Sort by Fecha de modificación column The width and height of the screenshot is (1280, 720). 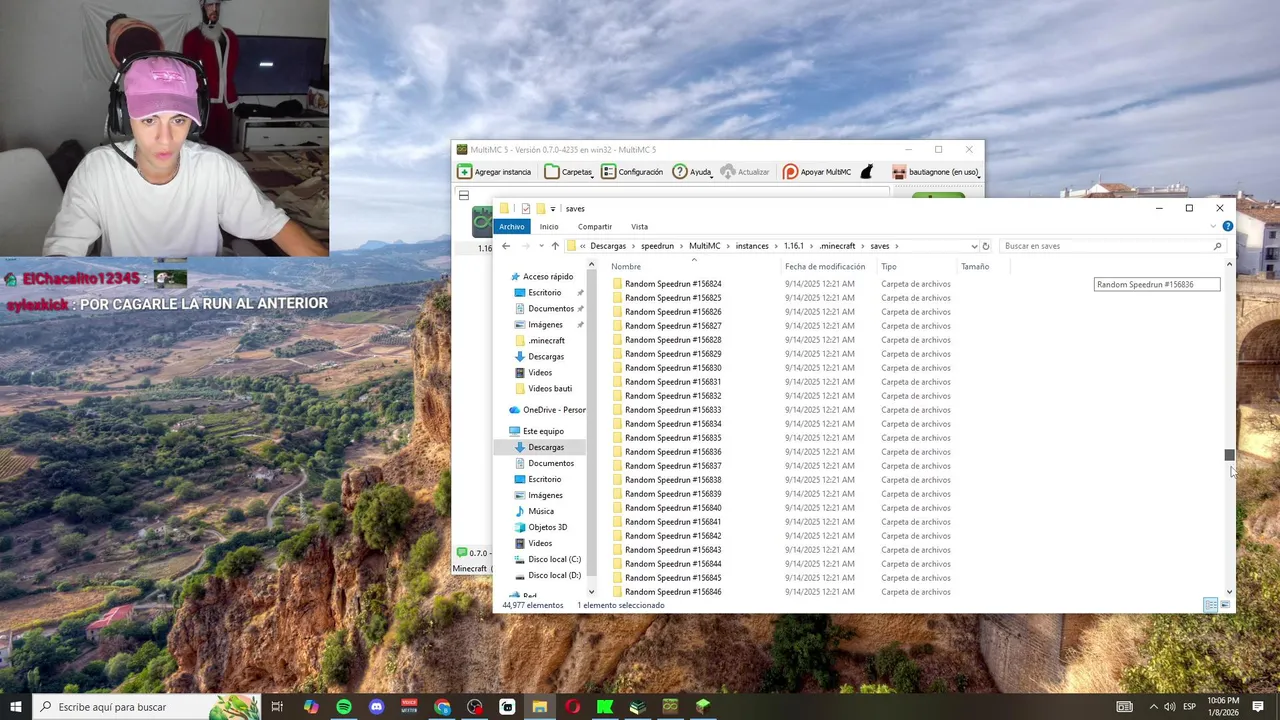pos(828,267)
